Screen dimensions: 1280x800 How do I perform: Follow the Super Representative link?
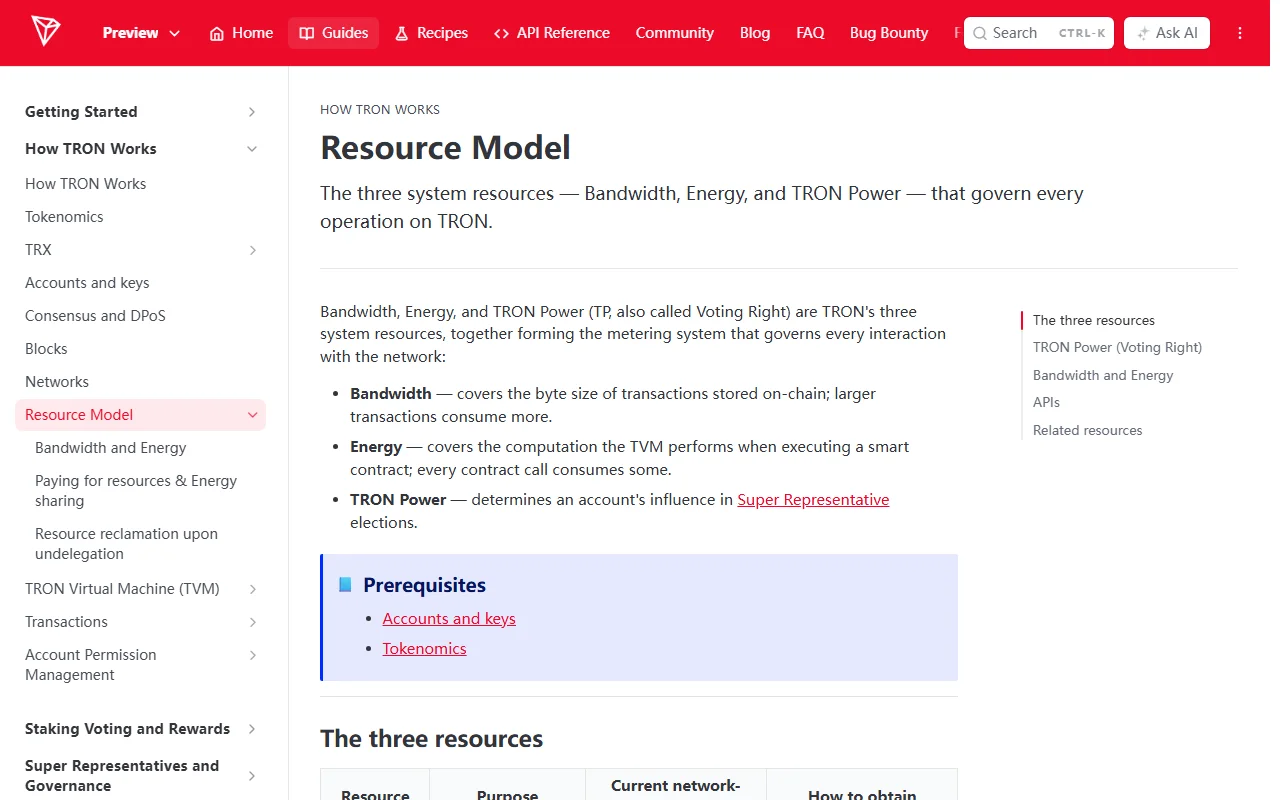(813, 500)
